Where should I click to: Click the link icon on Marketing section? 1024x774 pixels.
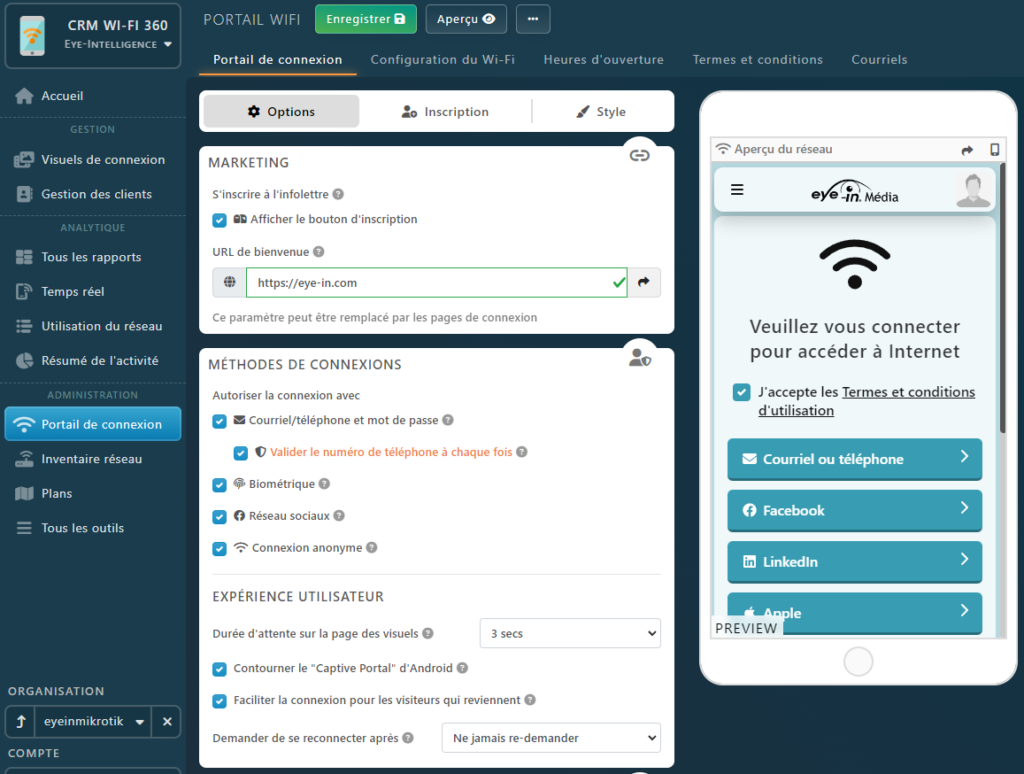639,155
